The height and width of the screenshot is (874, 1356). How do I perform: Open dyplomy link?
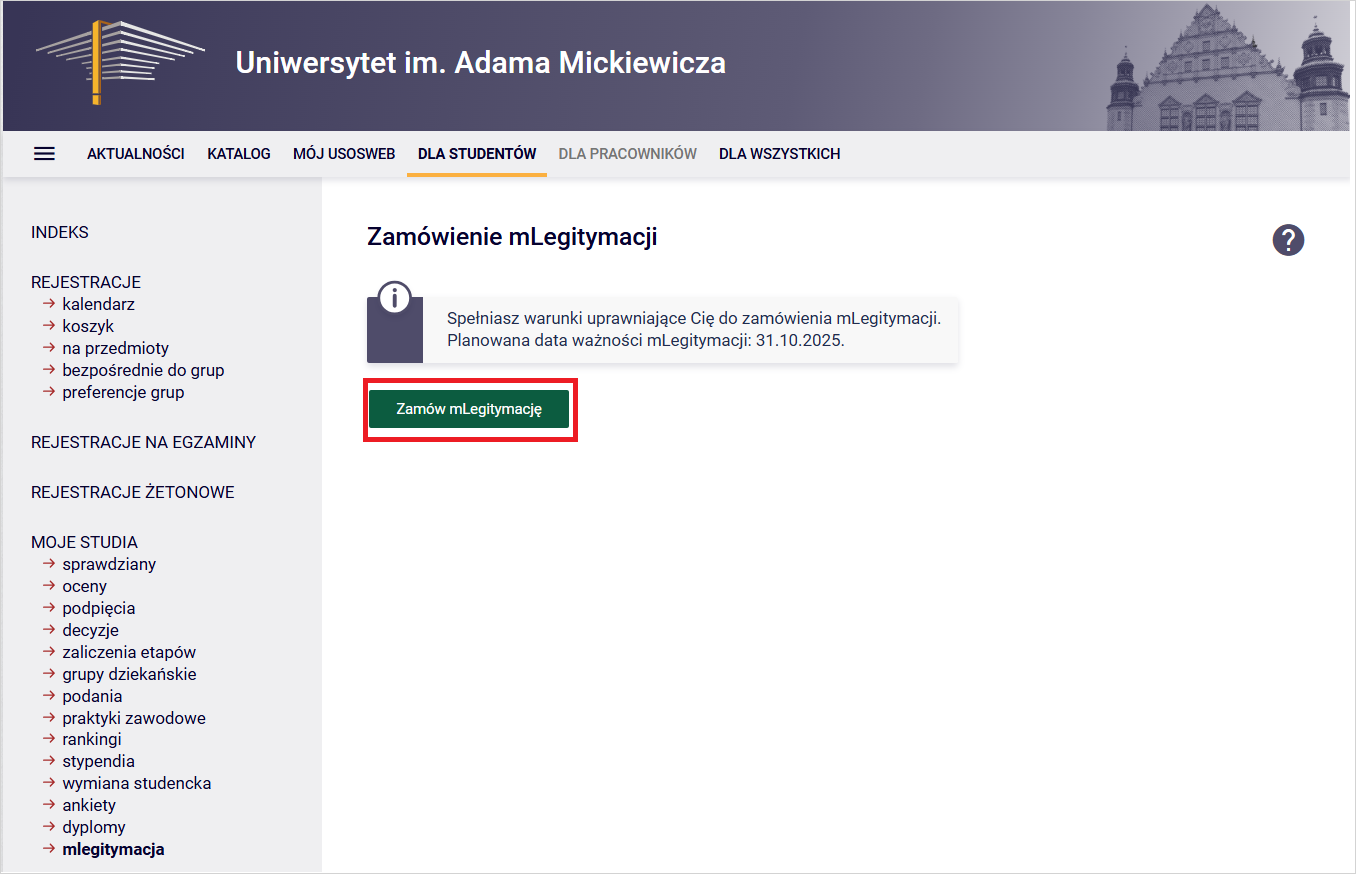pyautogui.click(x=94, y=827)
